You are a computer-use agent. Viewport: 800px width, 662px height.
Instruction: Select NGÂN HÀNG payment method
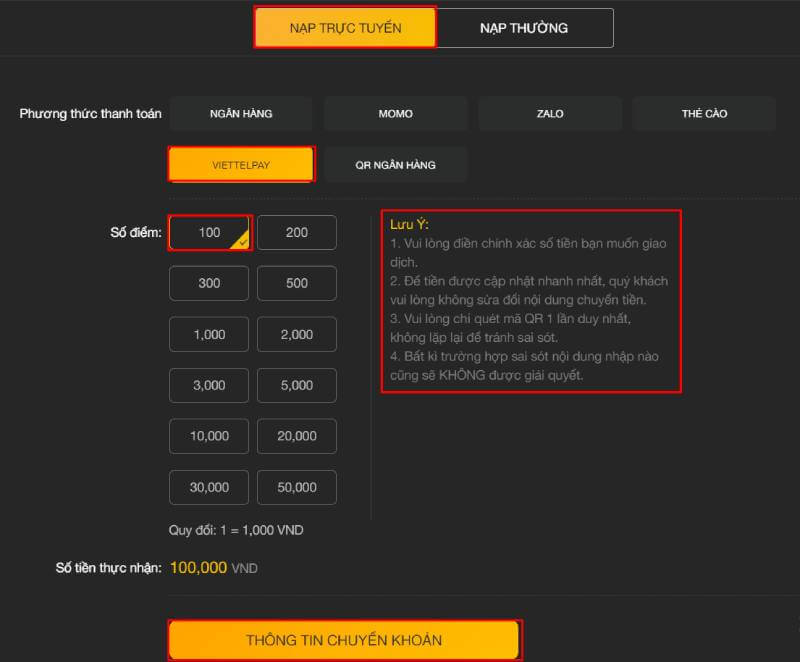click(x=241, y=114)
